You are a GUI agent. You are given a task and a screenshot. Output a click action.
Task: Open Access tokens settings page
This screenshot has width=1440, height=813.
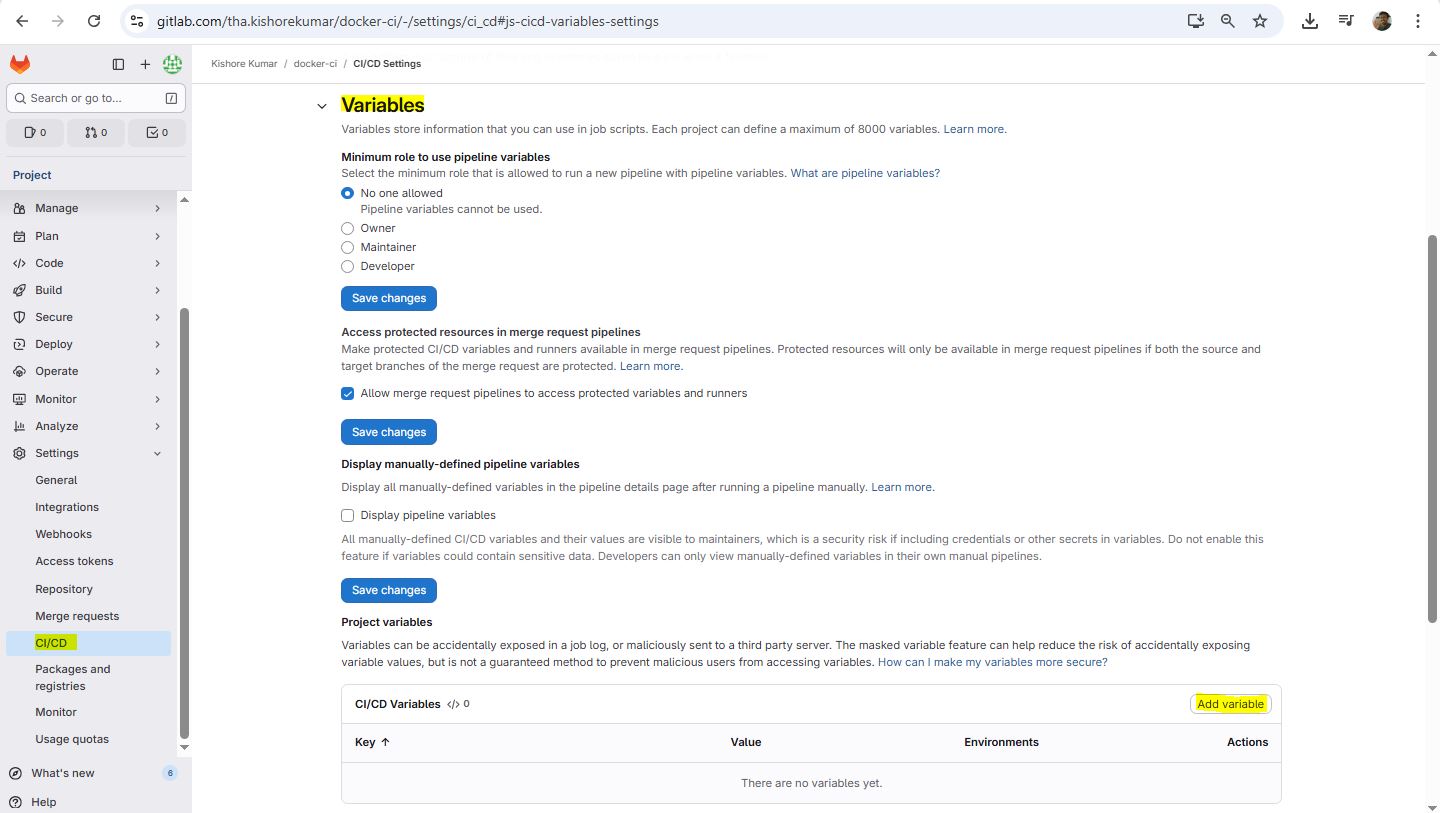tap(74, 561)
